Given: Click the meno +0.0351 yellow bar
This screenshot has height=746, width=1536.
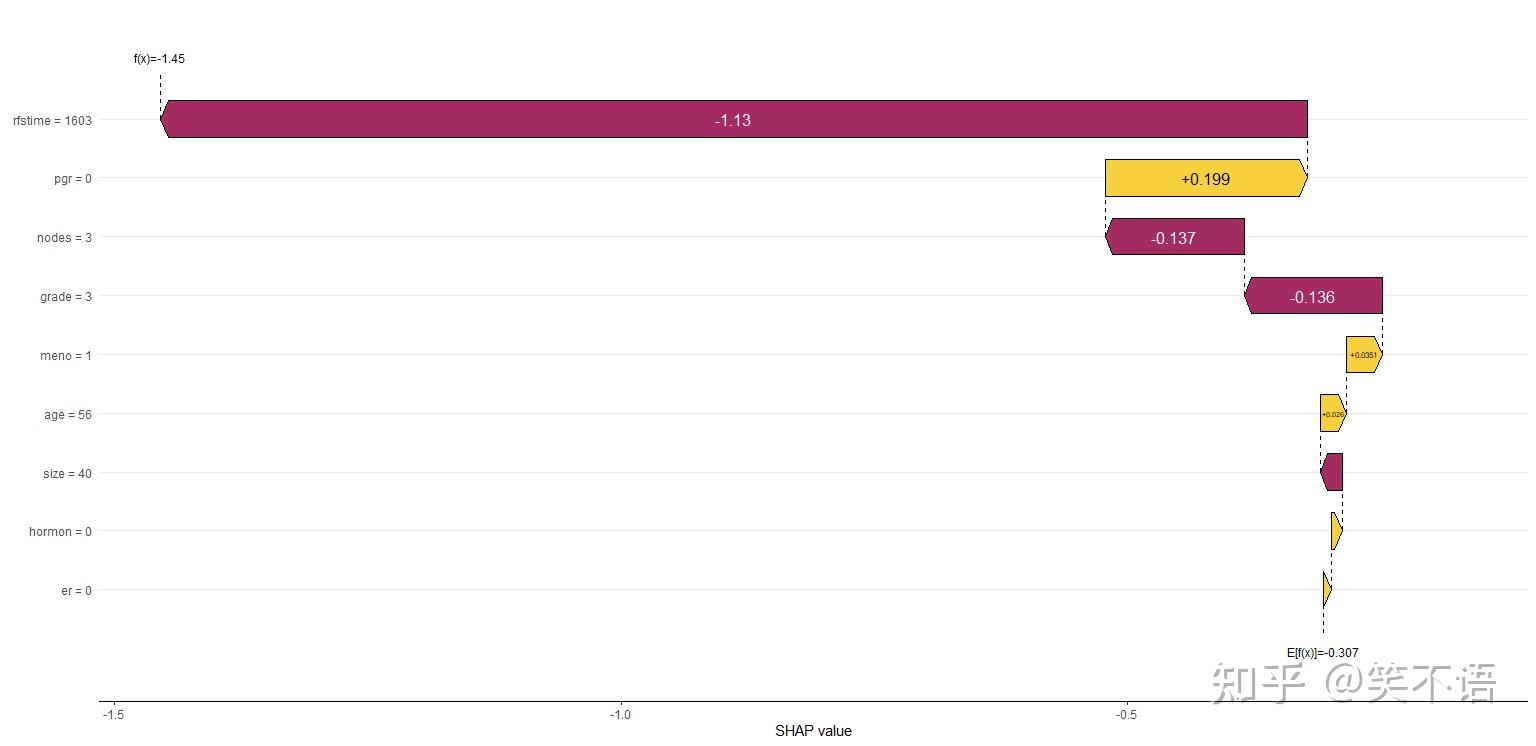Looking at the screenshot, I should tap(1363, 355).
